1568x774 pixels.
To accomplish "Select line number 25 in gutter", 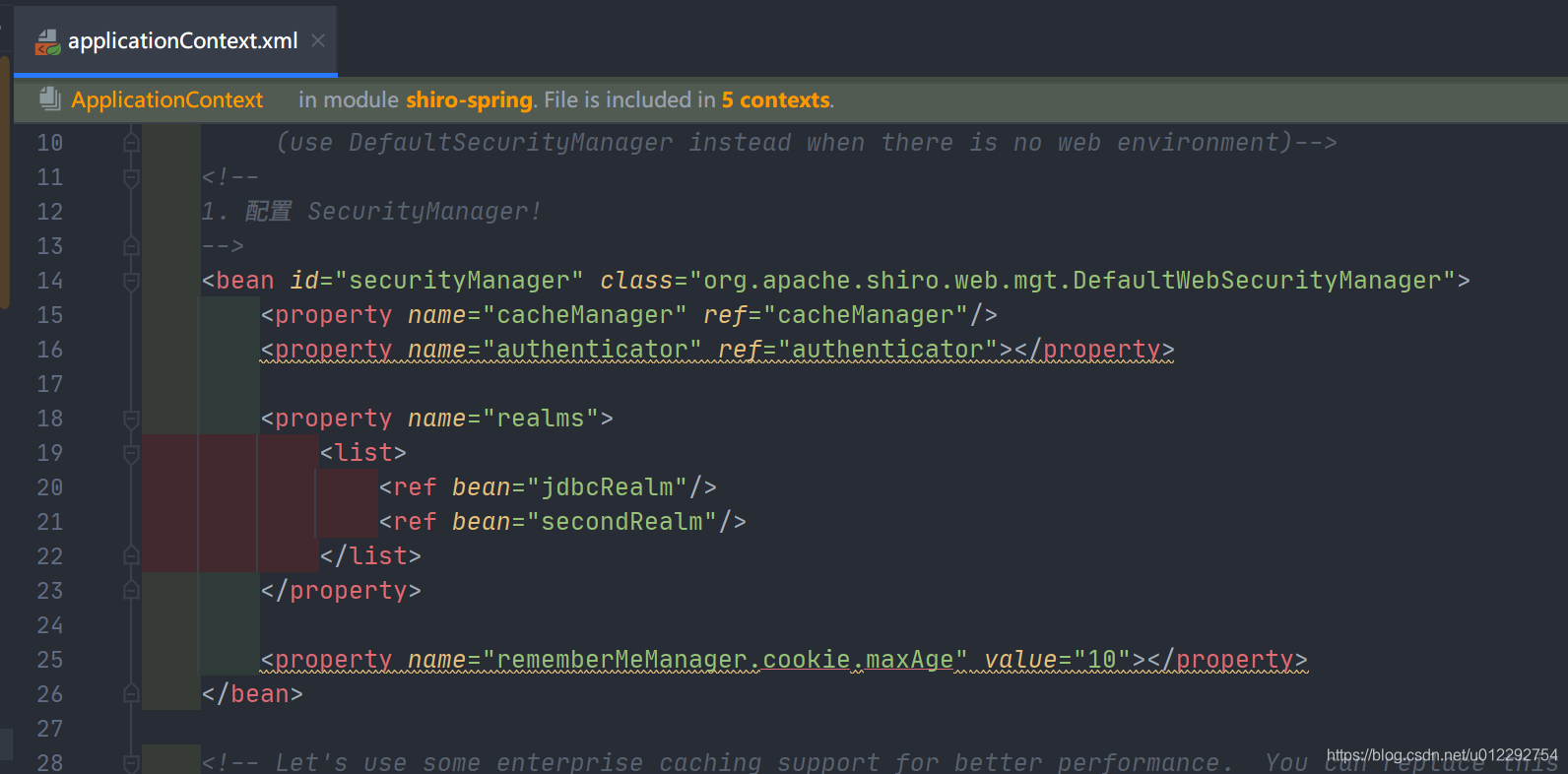I will coord(50,660).
